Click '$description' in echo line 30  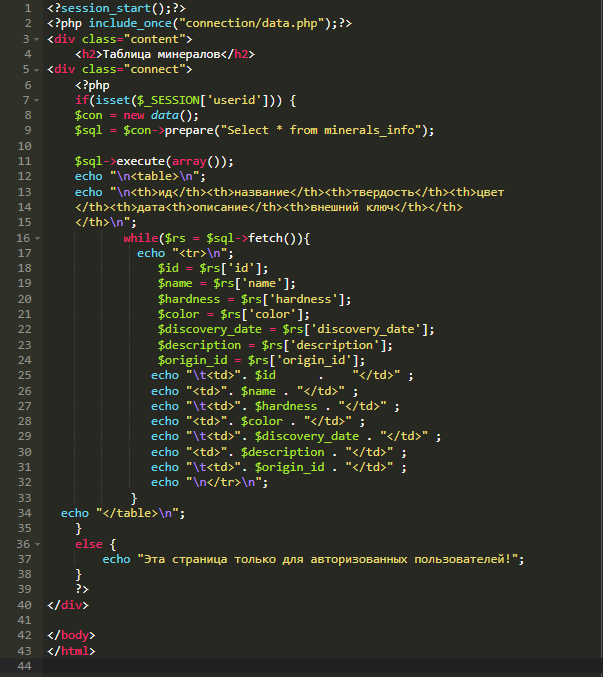282,452
